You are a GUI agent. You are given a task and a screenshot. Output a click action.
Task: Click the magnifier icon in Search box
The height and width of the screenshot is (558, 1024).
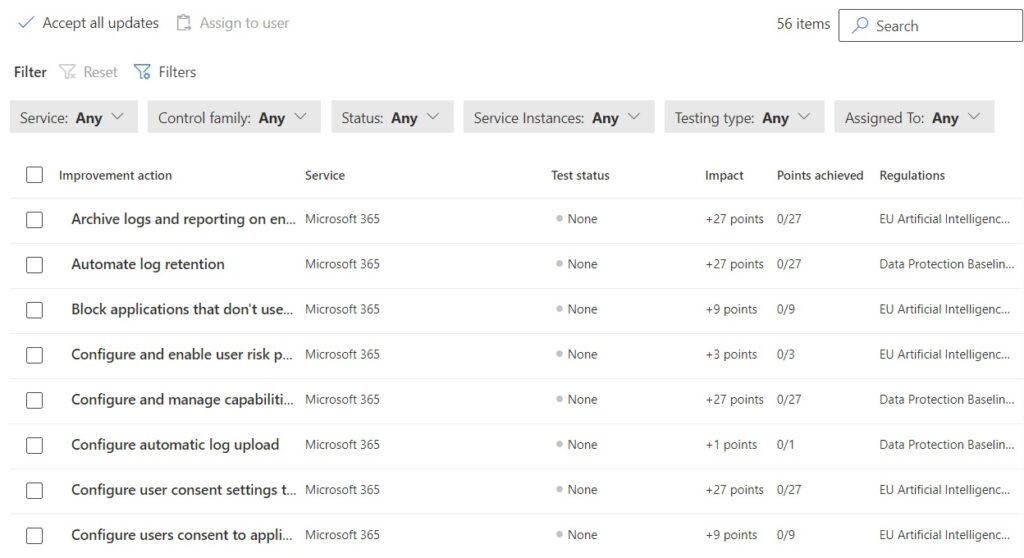point(860,26)
